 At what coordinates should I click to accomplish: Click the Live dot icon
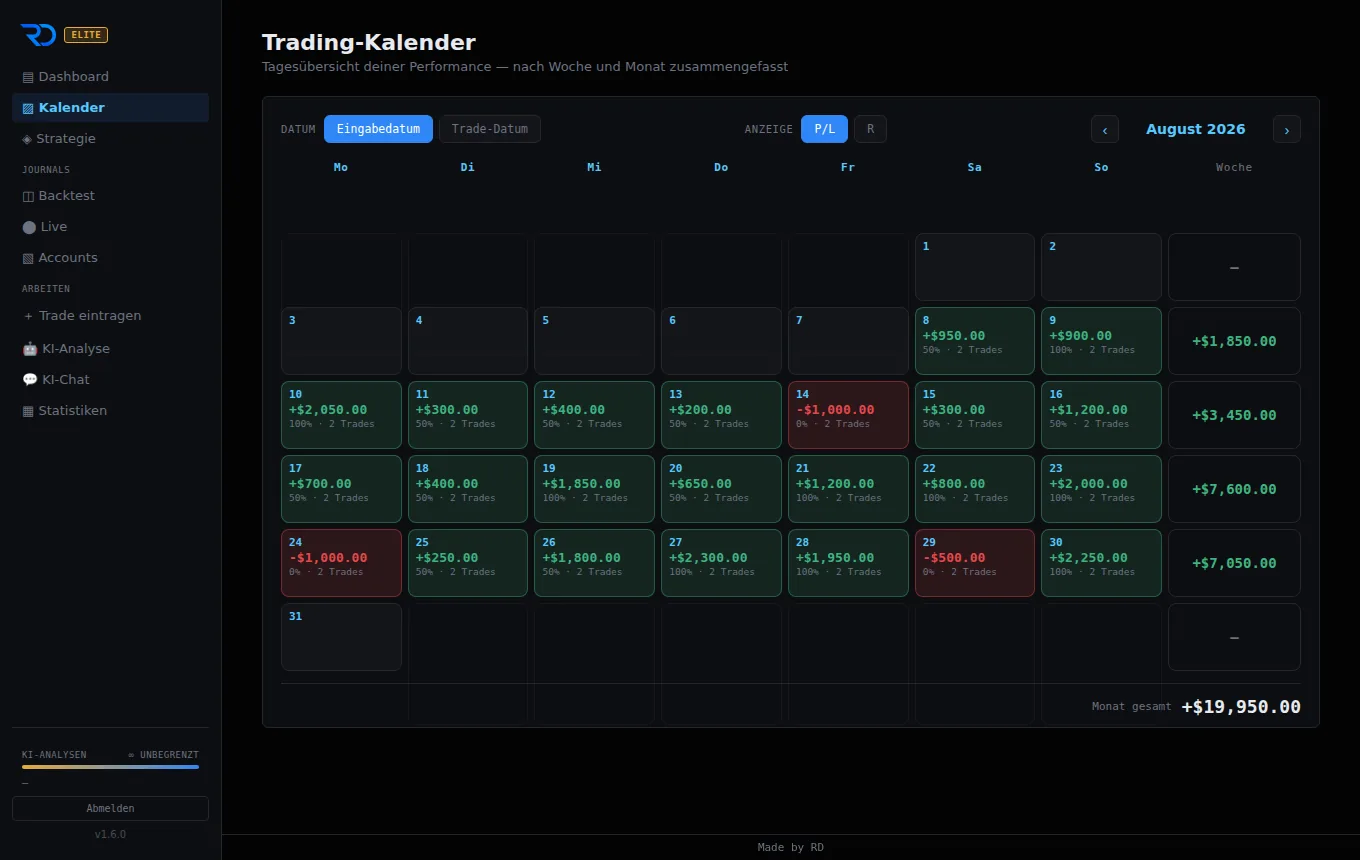[29, 227]
